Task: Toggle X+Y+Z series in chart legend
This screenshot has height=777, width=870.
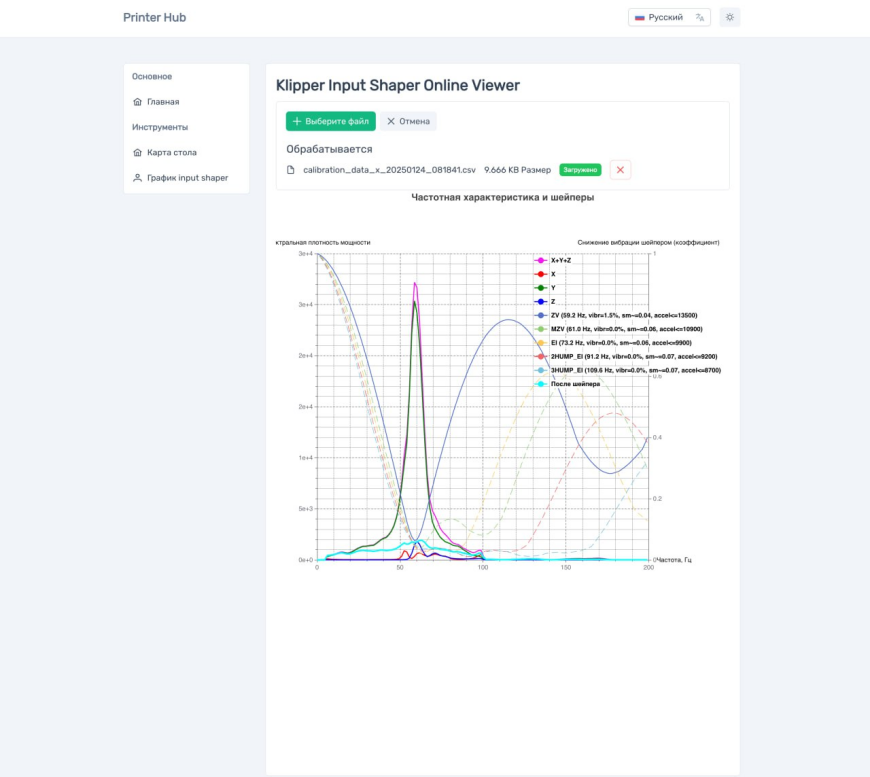Action: coord(553,260)
